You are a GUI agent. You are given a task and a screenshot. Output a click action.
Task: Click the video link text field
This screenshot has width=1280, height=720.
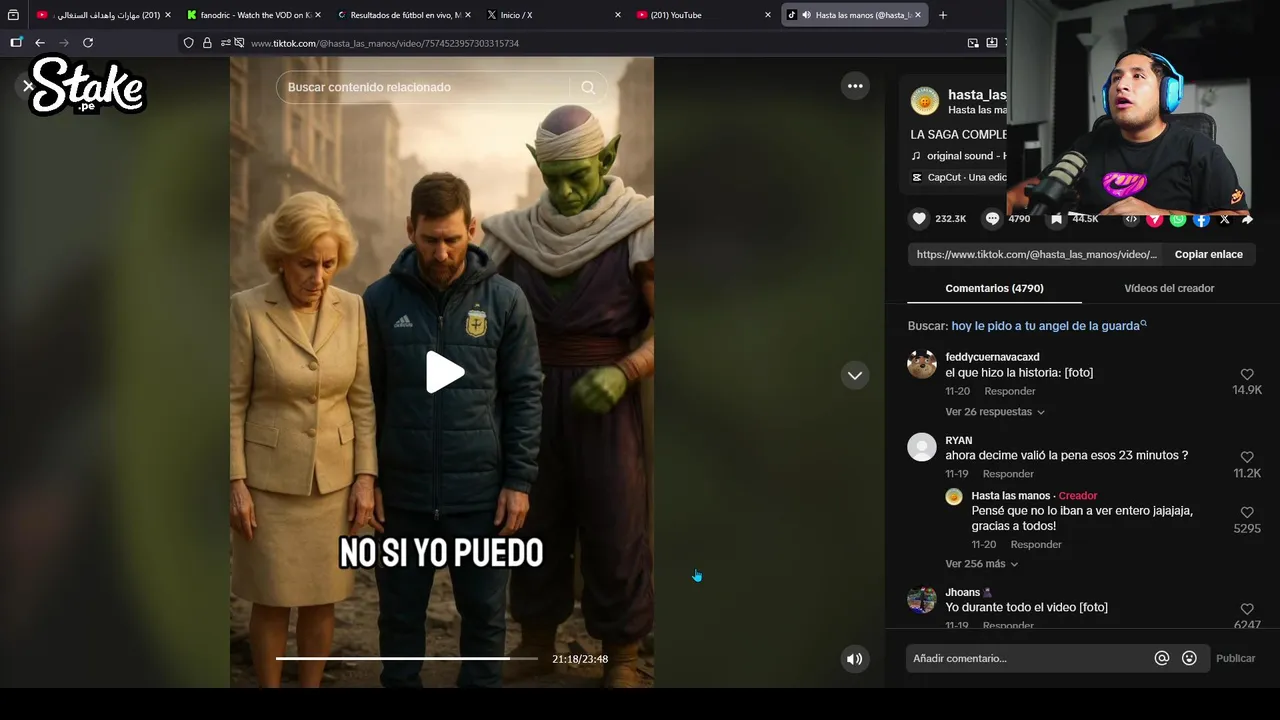[x=1037, y=254]
